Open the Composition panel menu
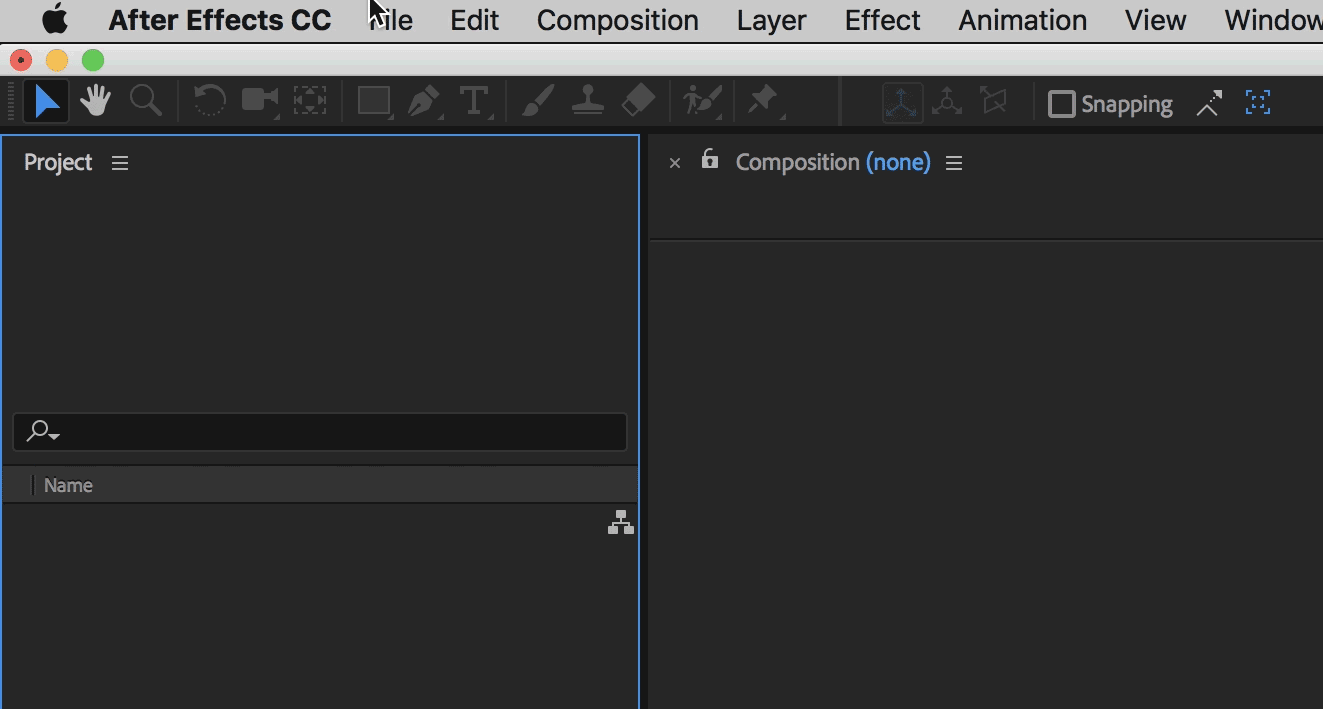The image size is (1323, 709). (954, 163)
